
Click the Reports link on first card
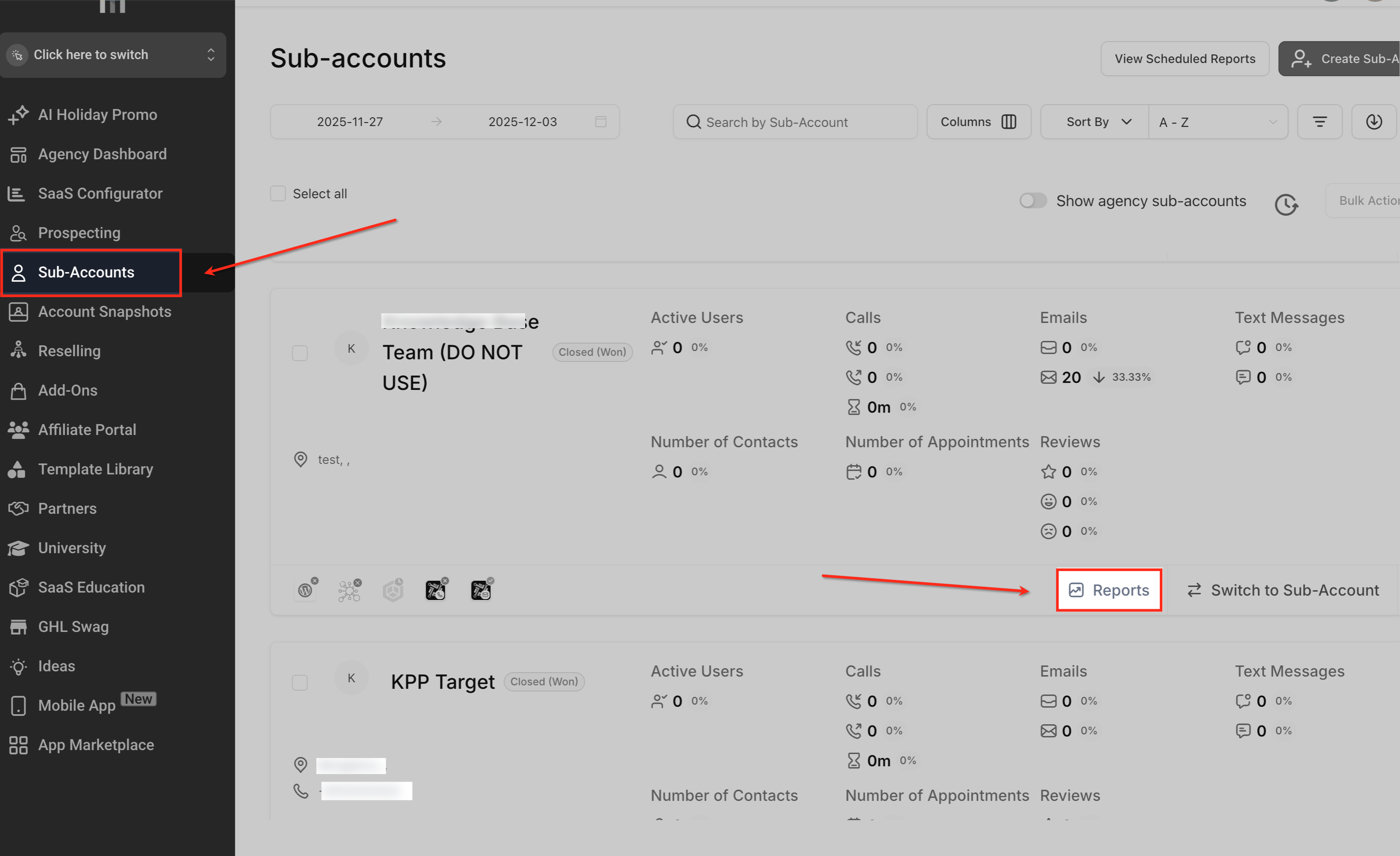(1109, 589)
